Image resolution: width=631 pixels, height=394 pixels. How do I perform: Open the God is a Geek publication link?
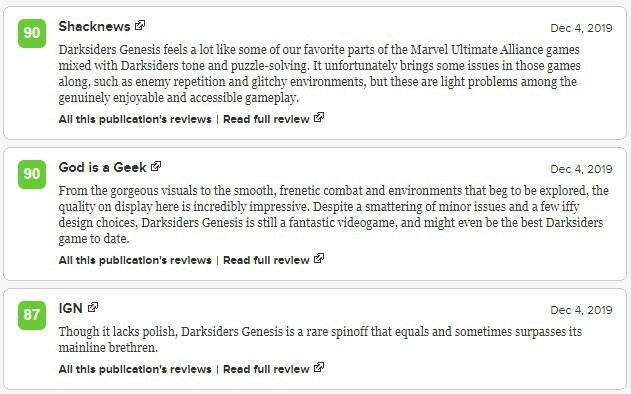tap(102, 167)
